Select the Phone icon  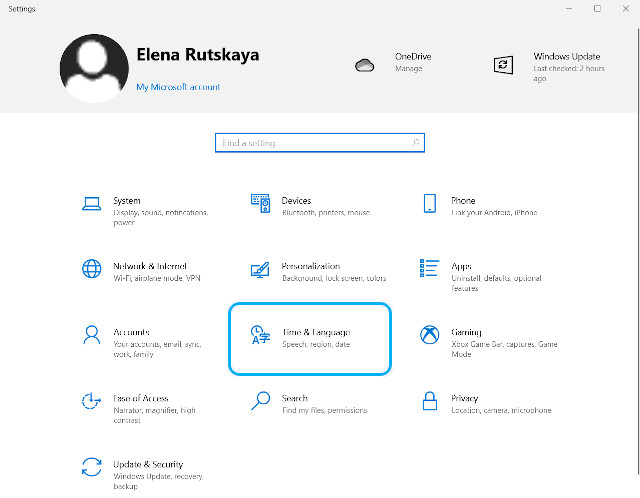point(430,203)
